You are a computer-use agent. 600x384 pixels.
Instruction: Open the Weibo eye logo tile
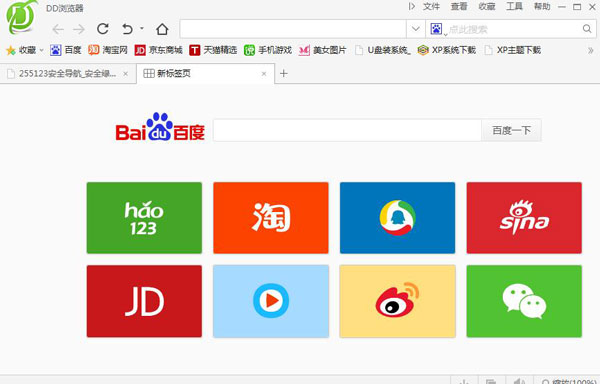pos(398,301)
